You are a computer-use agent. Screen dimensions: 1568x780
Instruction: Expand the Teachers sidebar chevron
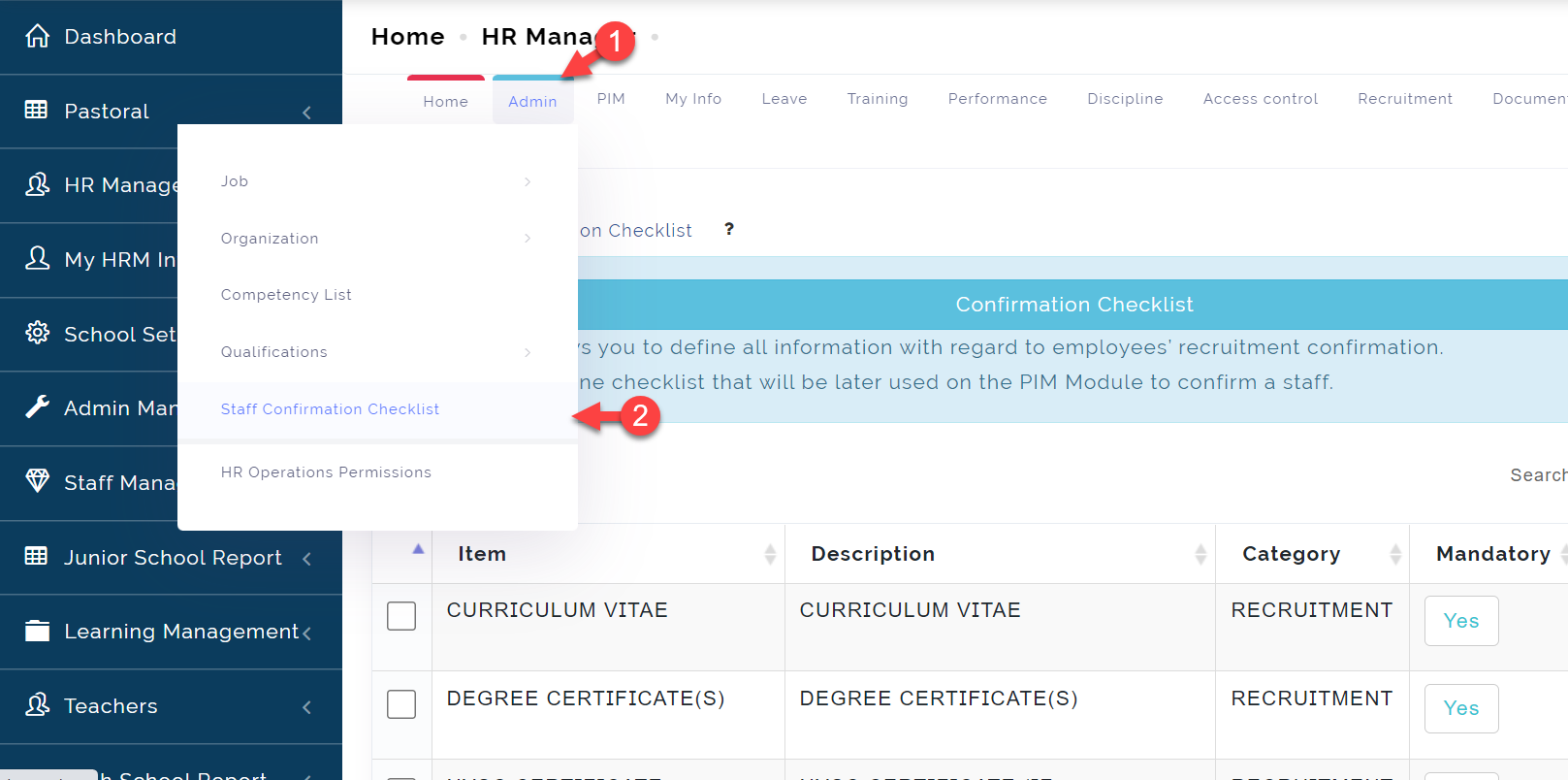pyautogui.click(x=306, y=707)
